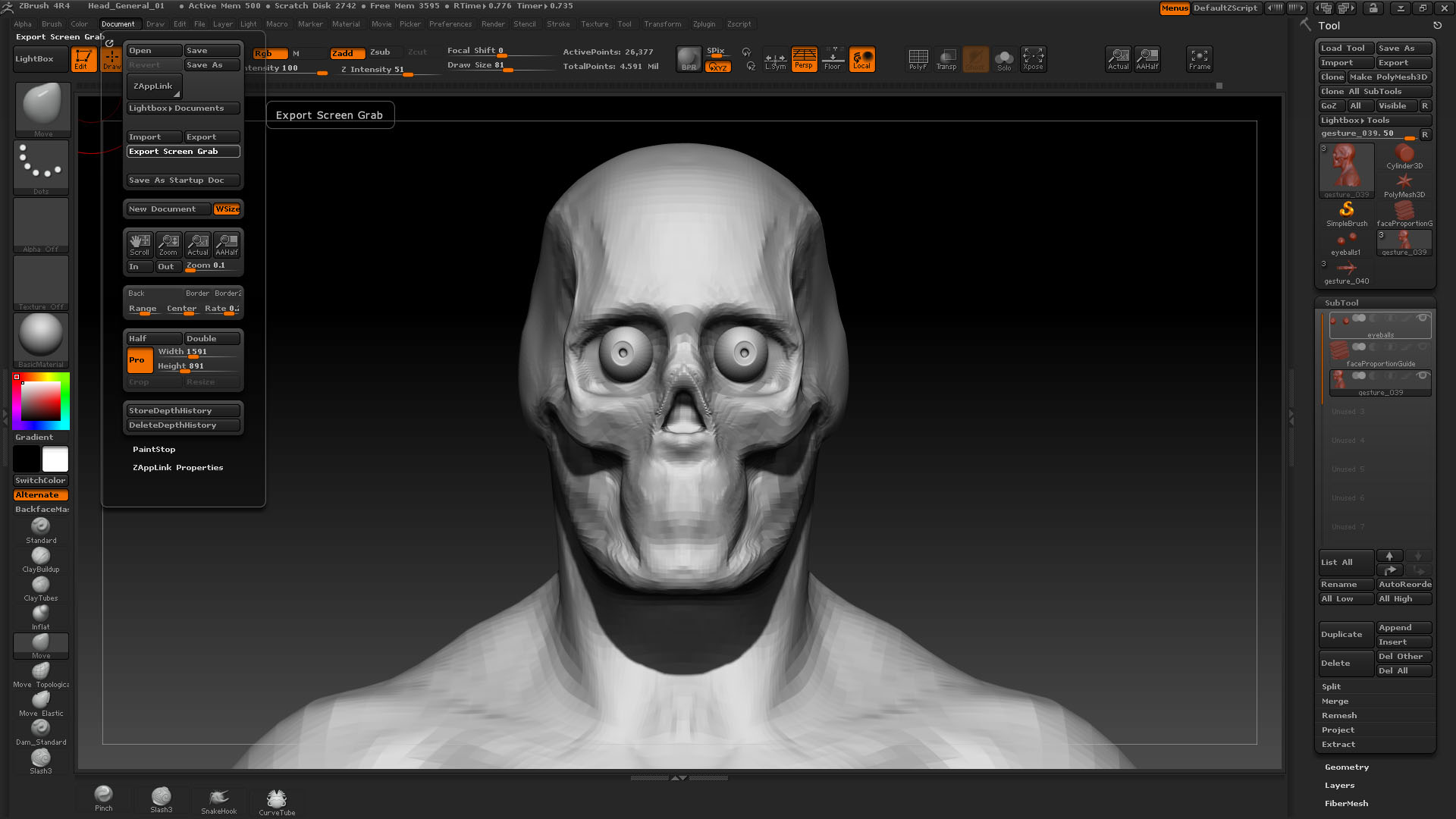Open the Render menu

pyautogui.click(x=493, y=24)
